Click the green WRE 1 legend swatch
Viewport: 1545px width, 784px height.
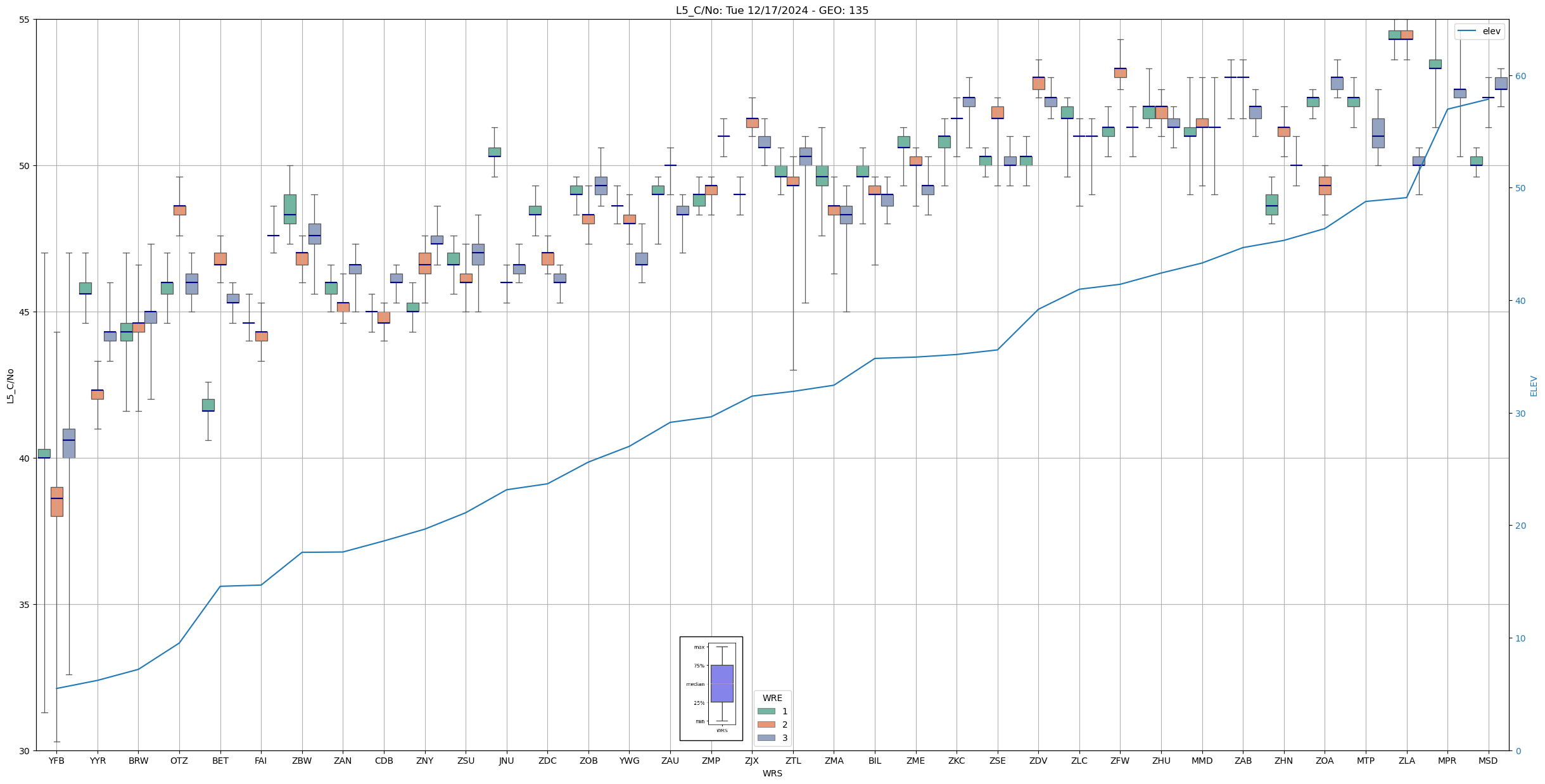(766, 711)
